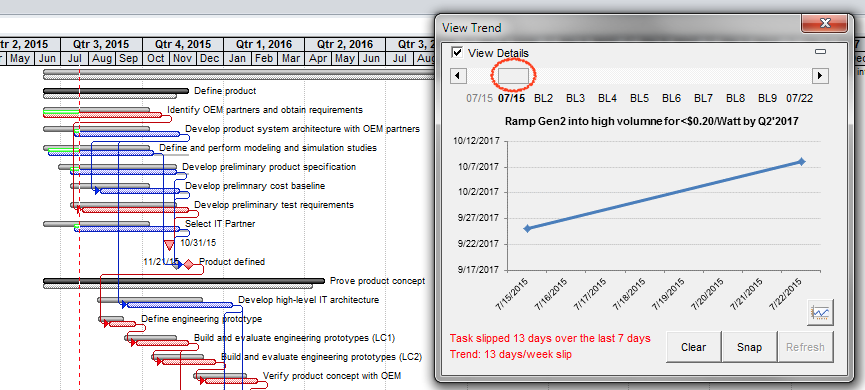Click the Trend: 13 days/week slip message
Image resolution: width=865 pixels, height=390 pixels.
(510, 355)
